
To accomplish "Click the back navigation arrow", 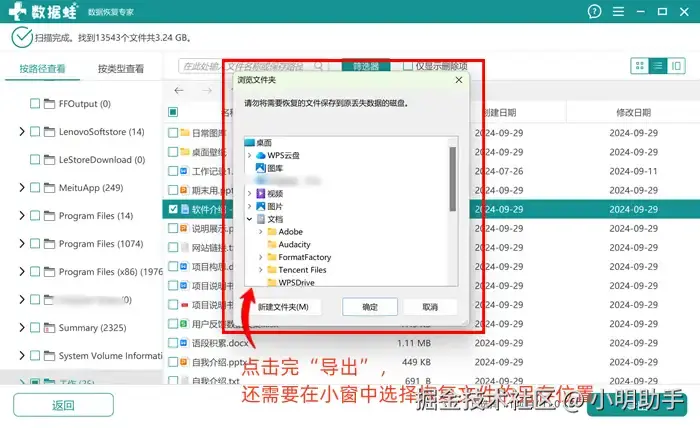I will click(179, 91).
